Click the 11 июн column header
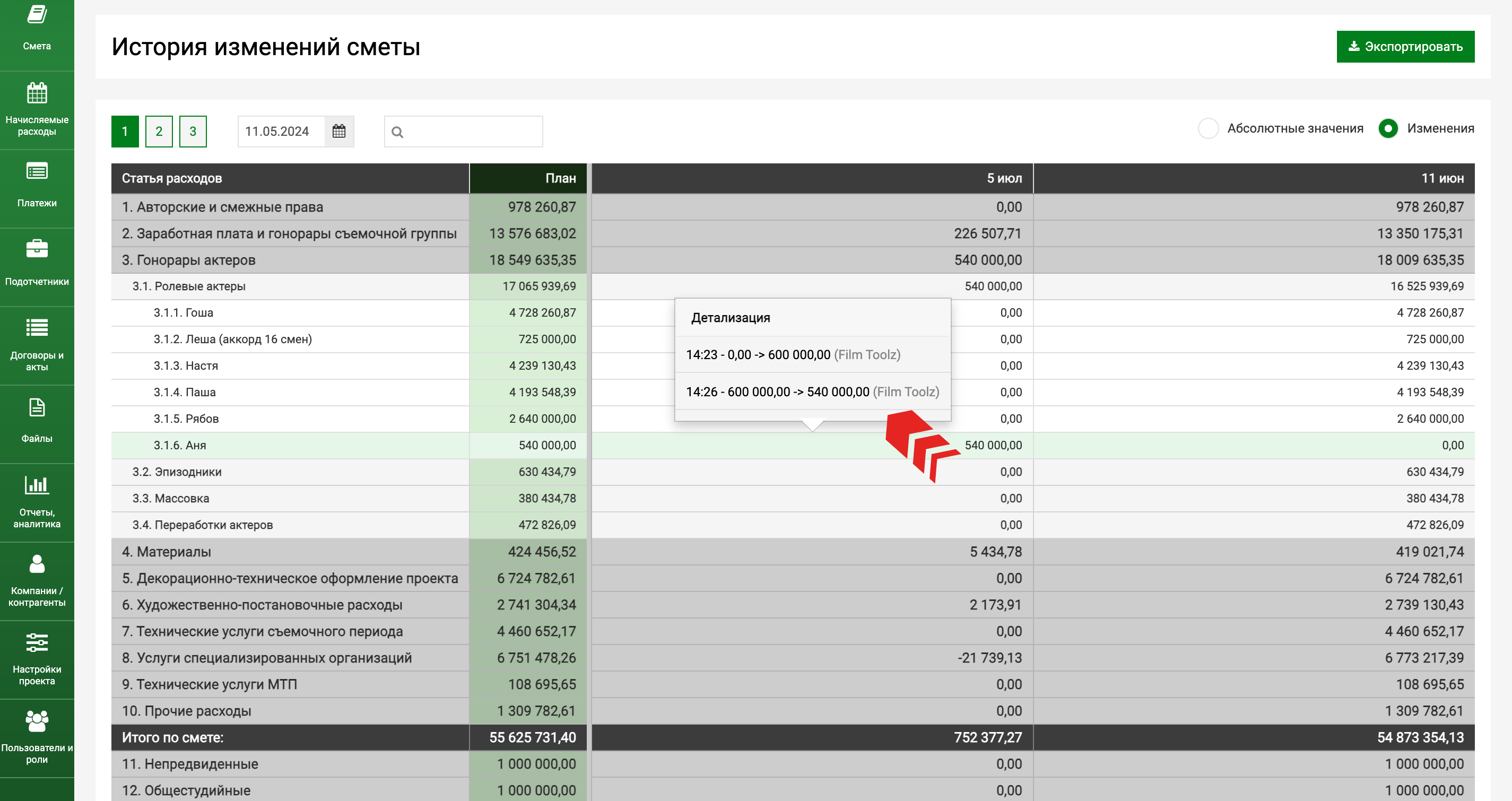 pos(1254,178)
